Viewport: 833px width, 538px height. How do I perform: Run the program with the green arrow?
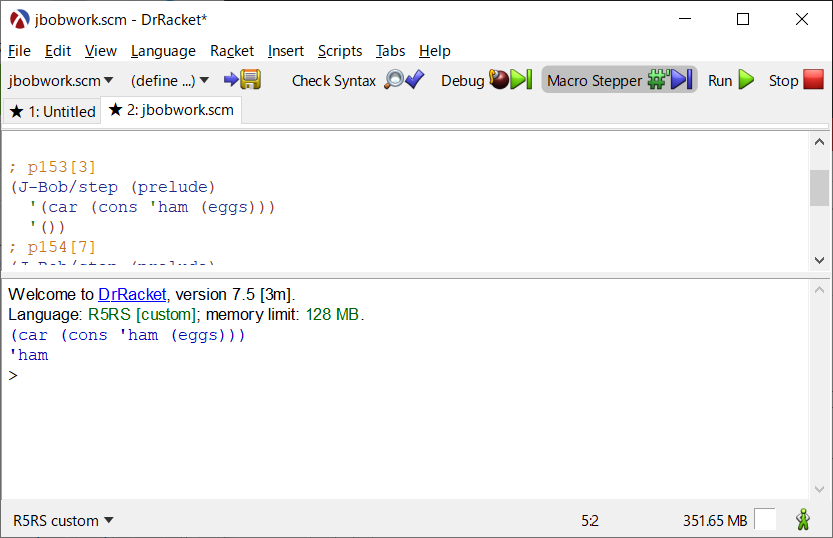pos(746,80)
